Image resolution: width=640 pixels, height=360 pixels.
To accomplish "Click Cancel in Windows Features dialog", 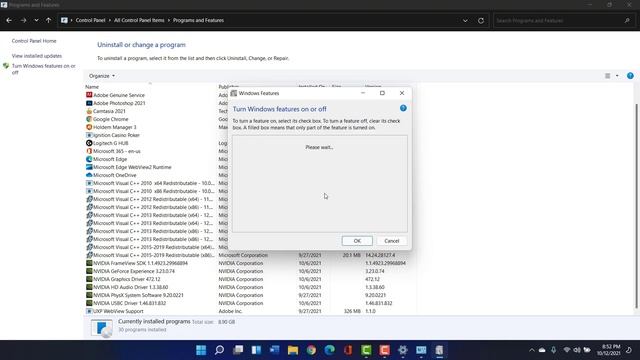I will [391, 241].
